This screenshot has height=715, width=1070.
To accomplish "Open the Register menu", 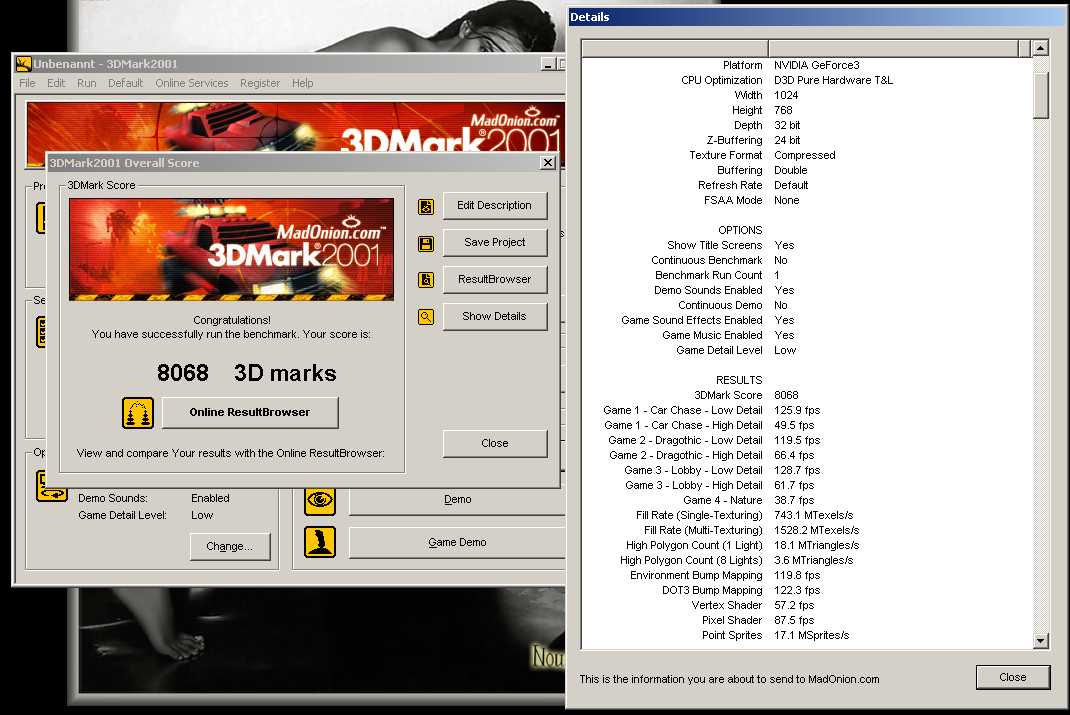I will pyautogui.click(x=260, y=83).
